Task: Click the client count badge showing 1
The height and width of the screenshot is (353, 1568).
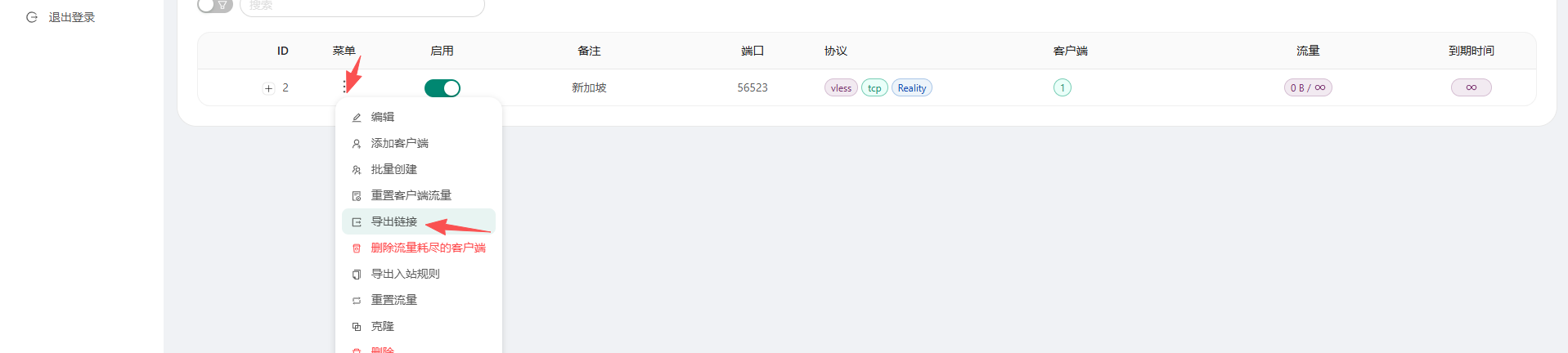Action: tap(1062, 87)
